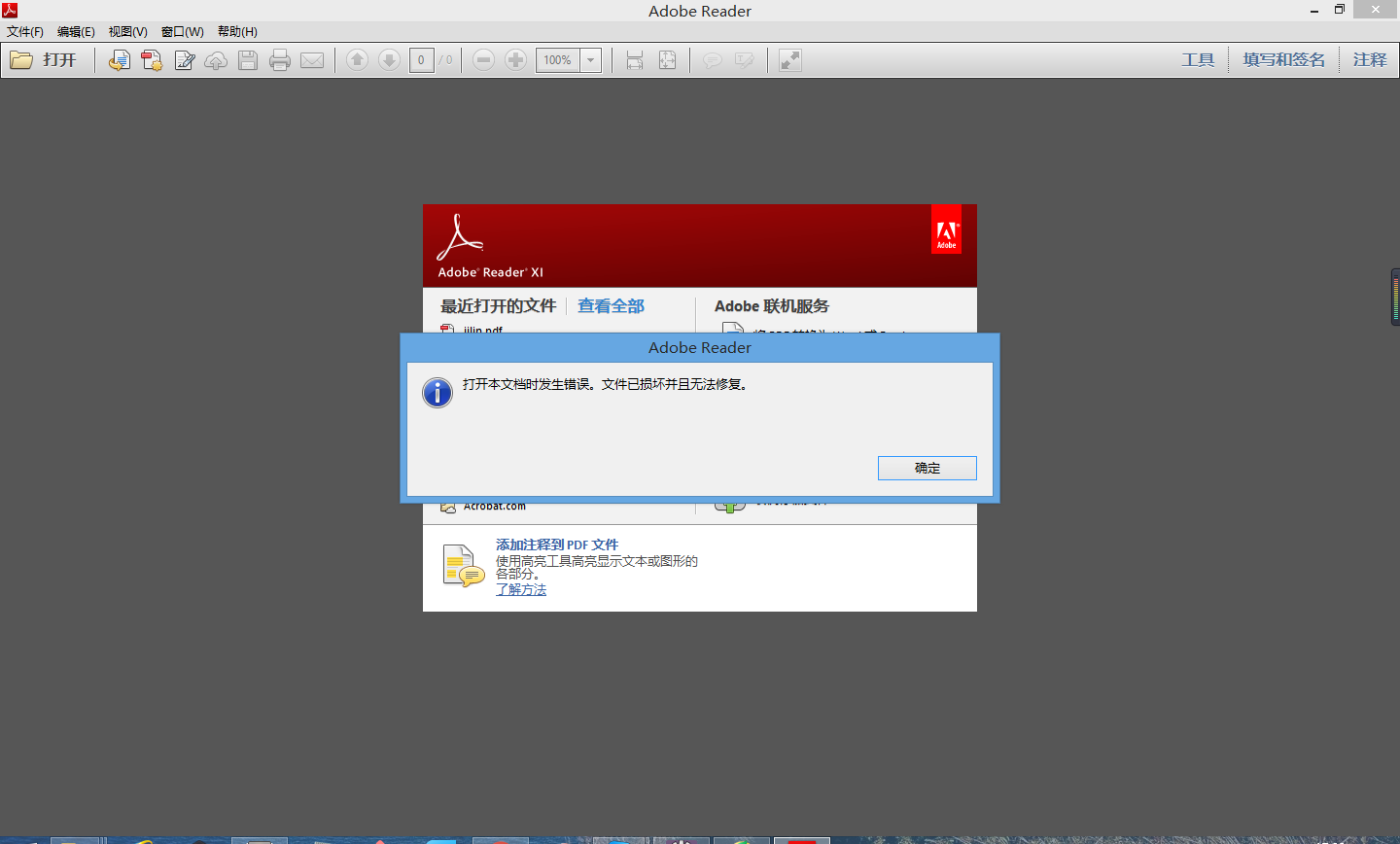Click the convert/export PDF file icon
This screenshot has height=844, width=1400.
[x=119, y=60]
